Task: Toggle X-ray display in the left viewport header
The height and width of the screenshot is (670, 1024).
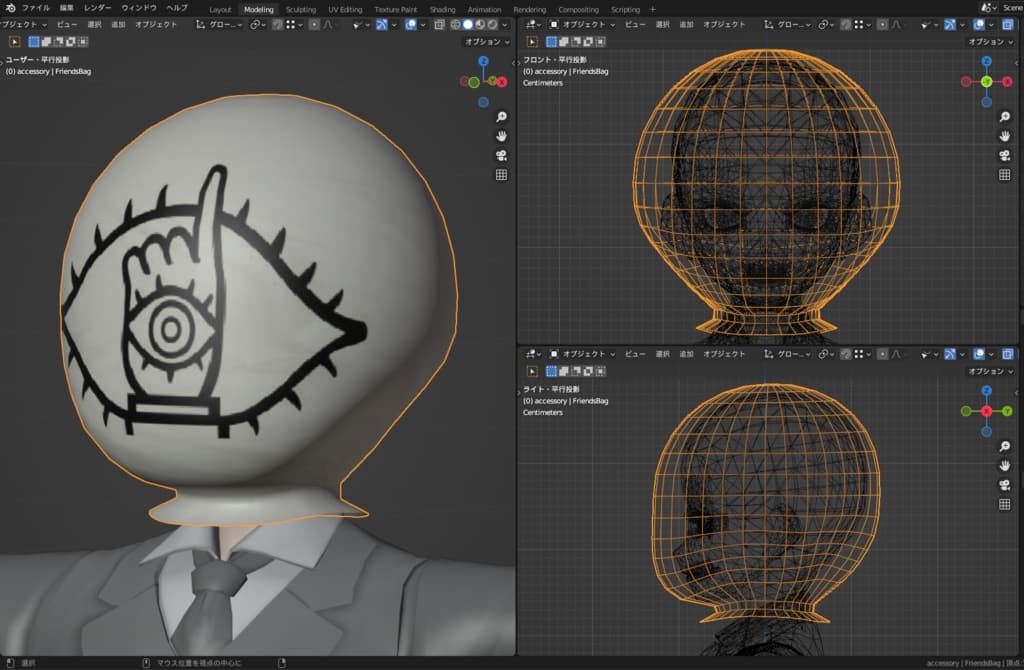Action: pyautogui.click(x=440, y=24)
